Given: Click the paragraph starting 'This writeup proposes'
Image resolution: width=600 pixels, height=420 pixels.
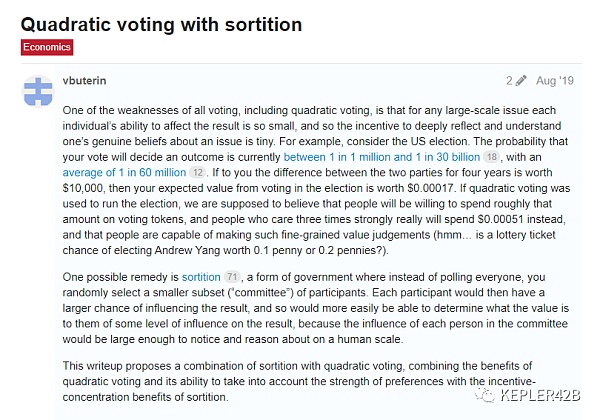Looking at the screenshot, I should [300, 384].
